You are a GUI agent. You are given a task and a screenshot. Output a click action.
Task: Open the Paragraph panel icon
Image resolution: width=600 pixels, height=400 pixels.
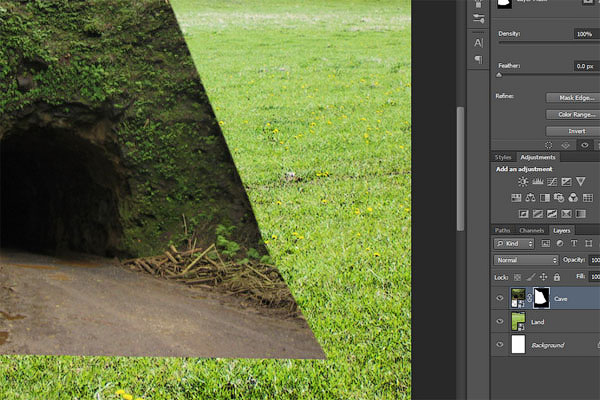[x=478, y=59]
